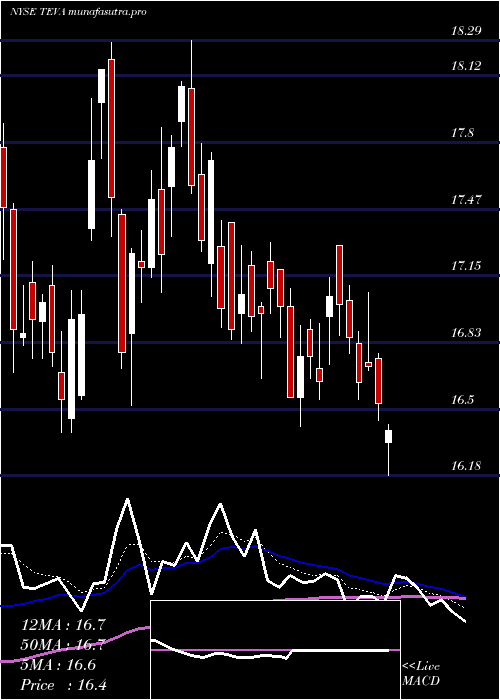500x700 pixels.
Task: Select the 16.18 price level label
Action: pyautogui.click(x=467, y=466)
